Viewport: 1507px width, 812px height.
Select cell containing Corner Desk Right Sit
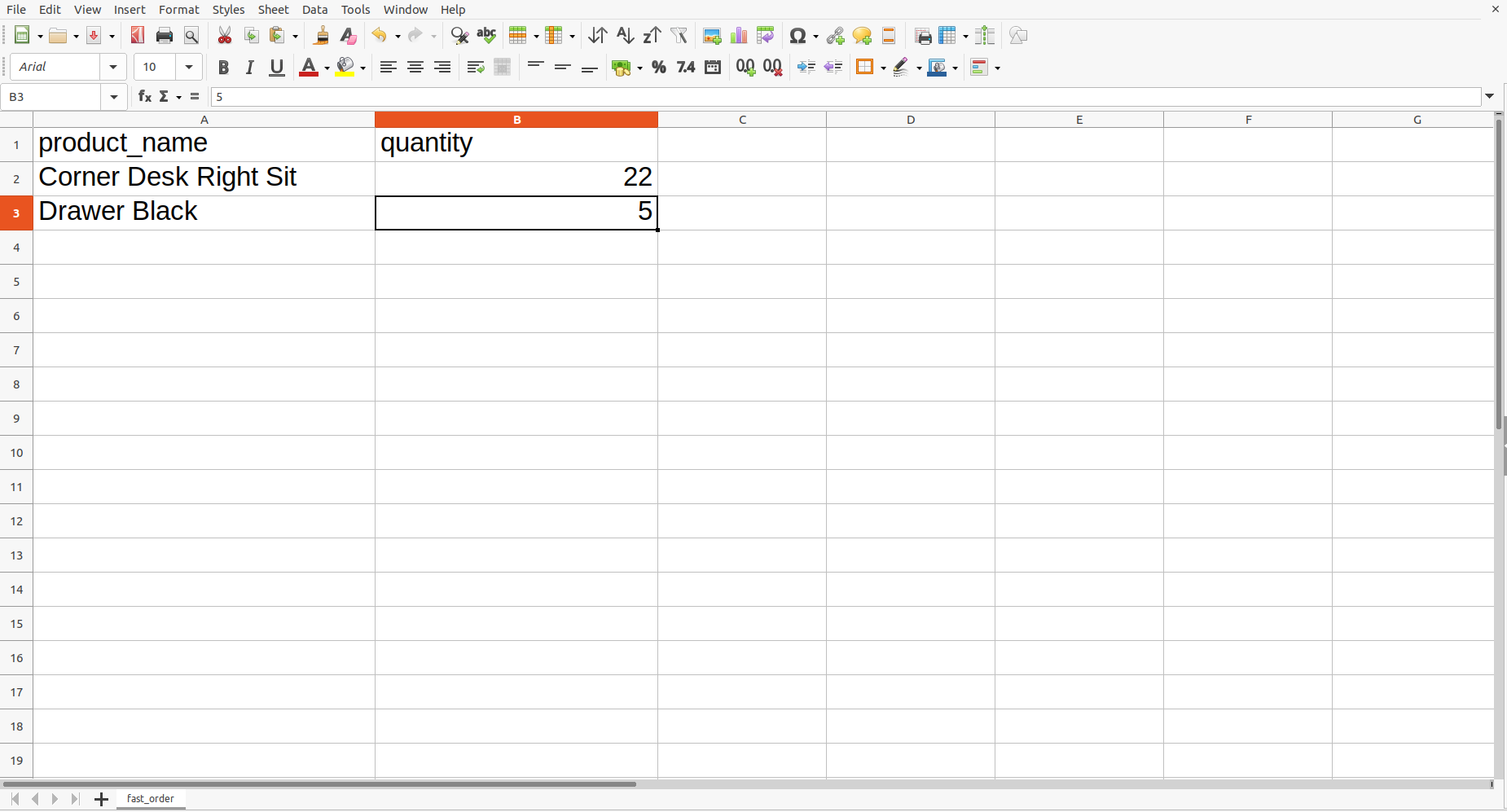[x=204, y=178]
